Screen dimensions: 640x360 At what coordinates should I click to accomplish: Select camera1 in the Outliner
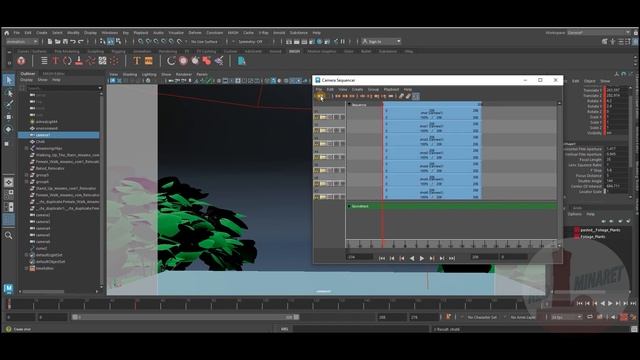tap(59, 135)
